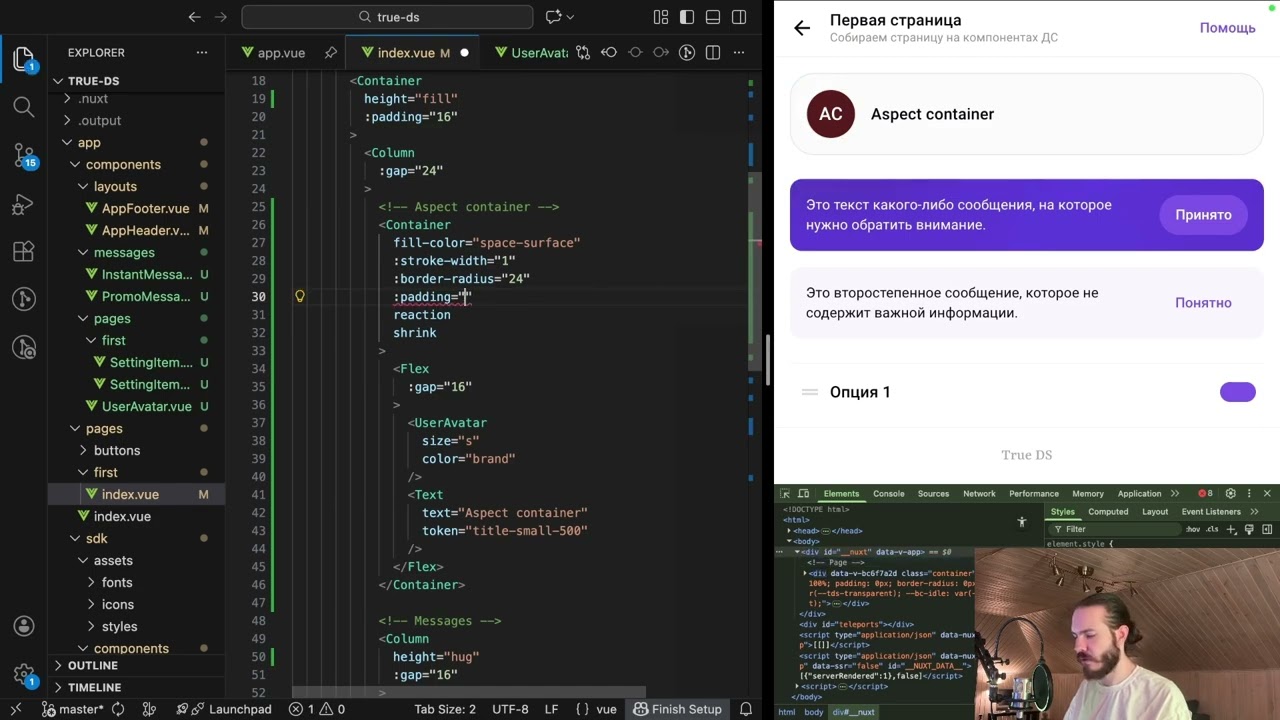This screenshot has height=720, width=1280.
Task: Click the pin icon beside app.vue tab
Action: pos(330,52)
